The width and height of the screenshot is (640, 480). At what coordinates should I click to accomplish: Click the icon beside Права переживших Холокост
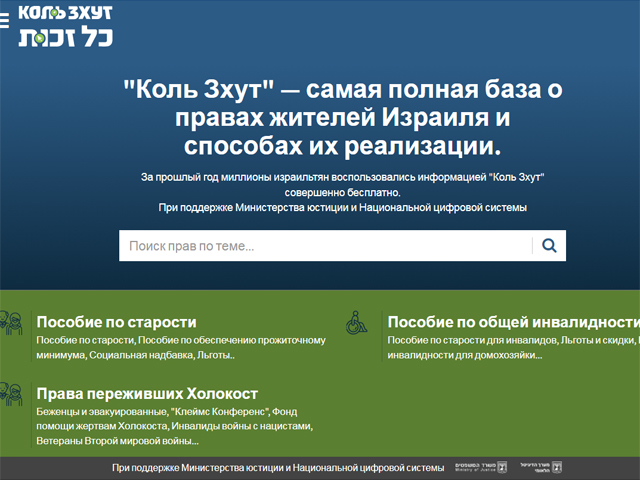(x=11, y=394)
